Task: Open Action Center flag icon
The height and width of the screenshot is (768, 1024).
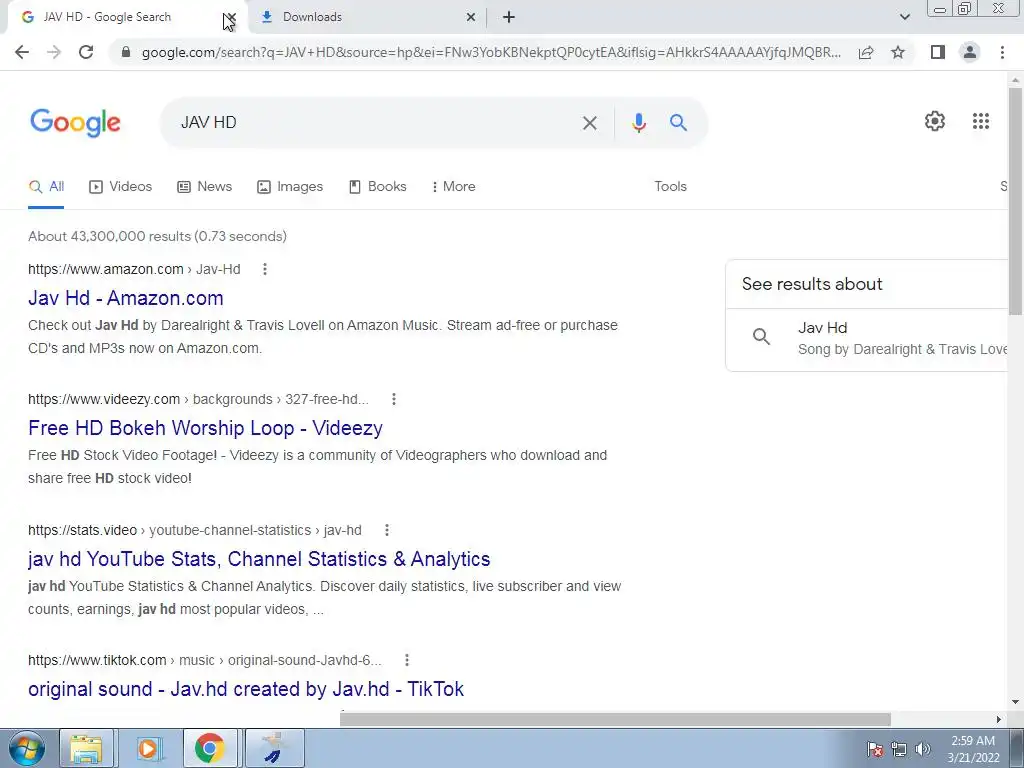Action: click(874, 749)
